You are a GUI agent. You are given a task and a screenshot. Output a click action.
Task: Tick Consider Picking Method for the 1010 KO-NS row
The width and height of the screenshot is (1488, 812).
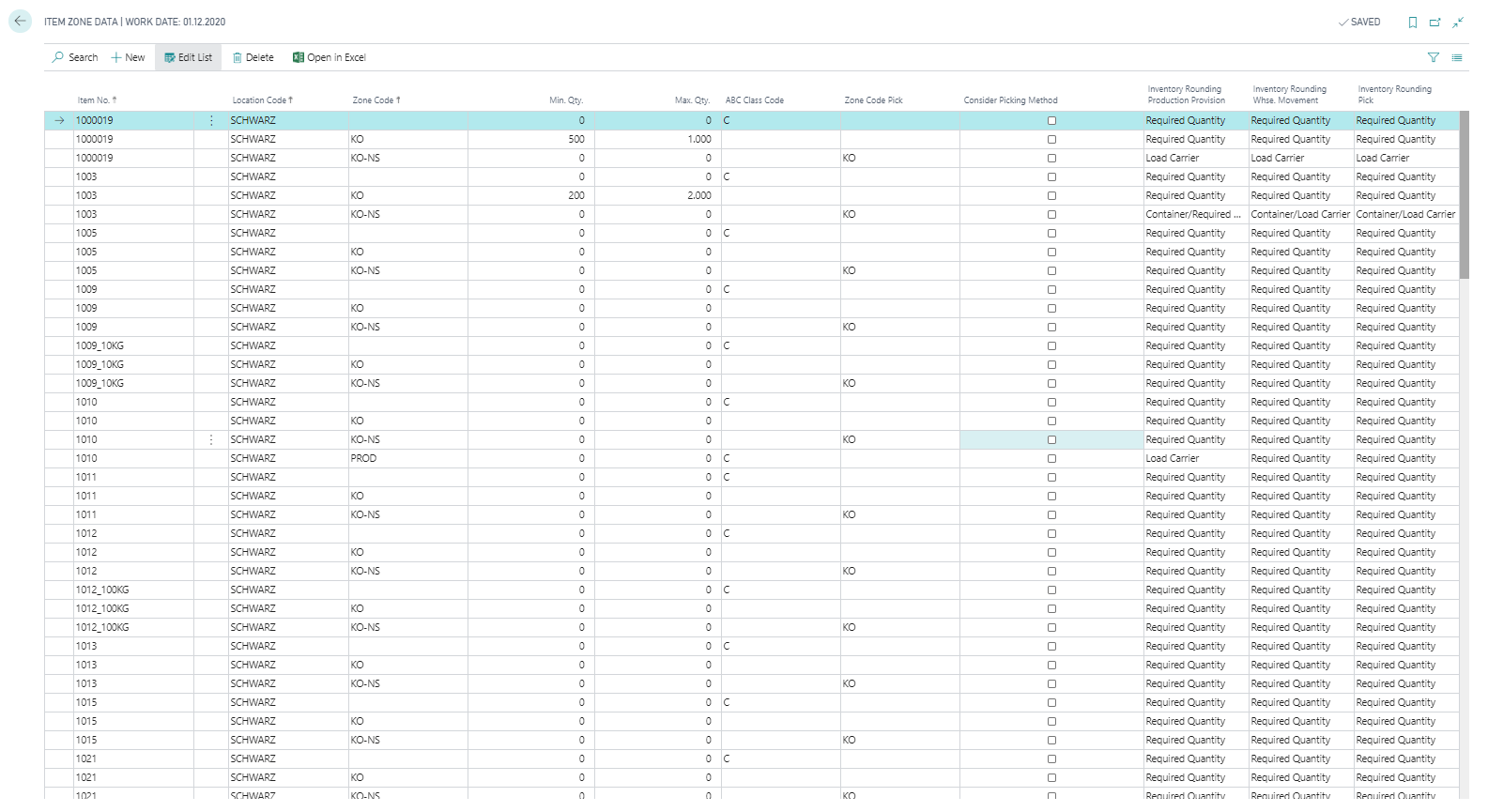1051,439
